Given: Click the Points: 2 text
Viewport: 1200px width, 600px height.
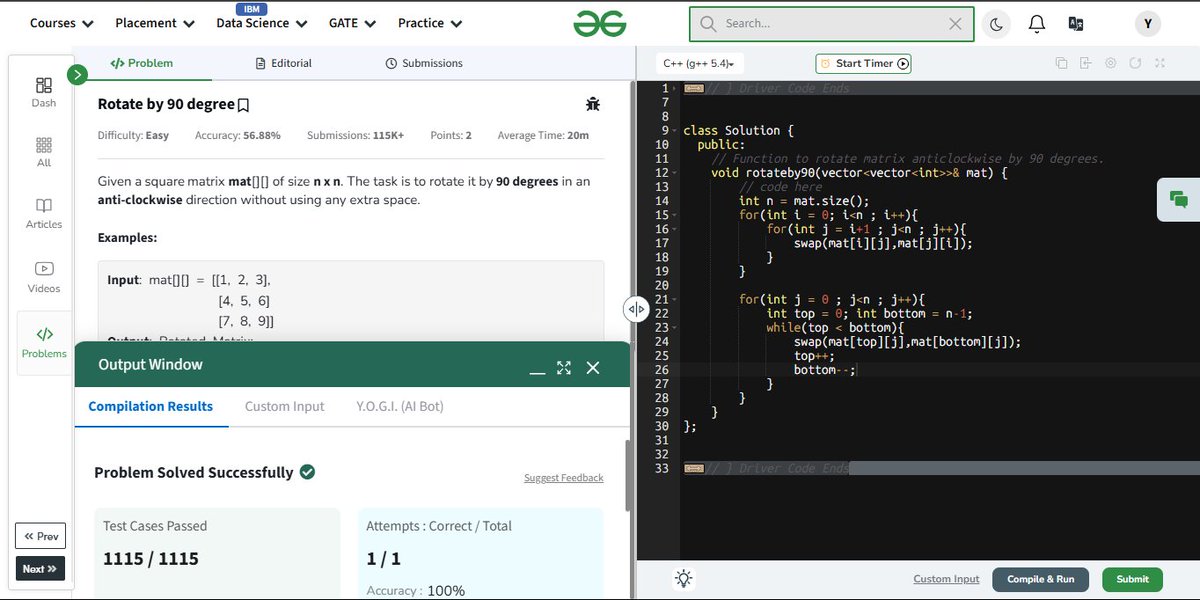Looking at the screenshot, I should click(x=451, y=135).
